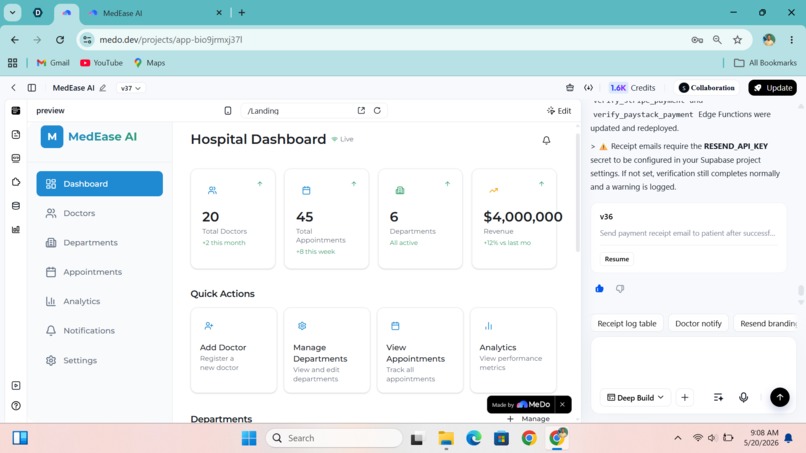Click inside the chat message box
The image size is (806, 453).
693,363
